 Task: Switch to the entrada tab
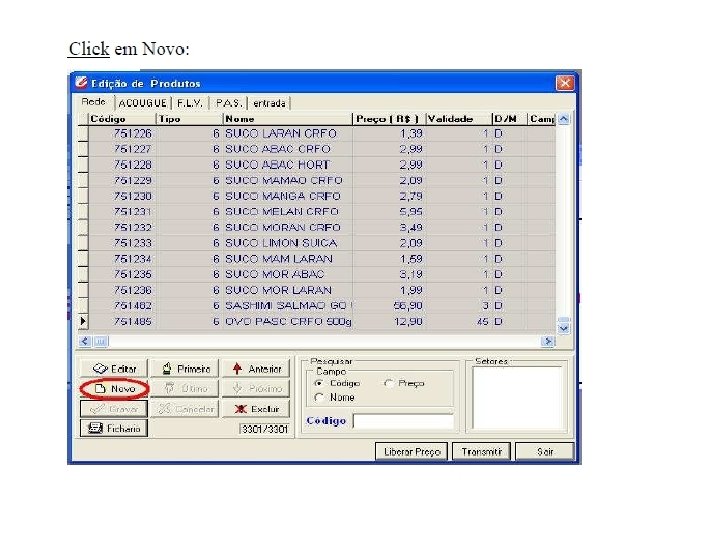pyautogui.click(x=269, y=103)
